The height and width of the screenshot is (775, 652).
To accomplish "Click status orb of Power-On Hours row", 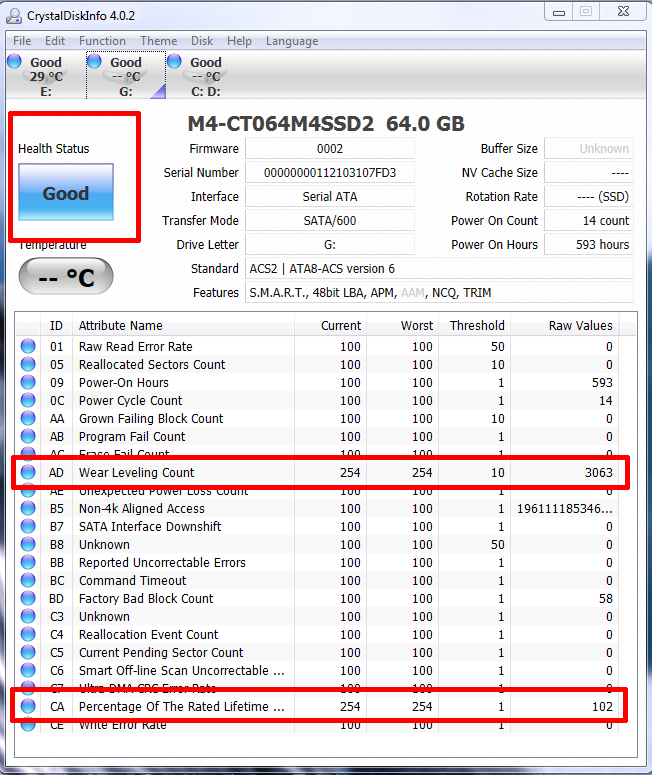I will pyautogui.click(x=28, y=382).
